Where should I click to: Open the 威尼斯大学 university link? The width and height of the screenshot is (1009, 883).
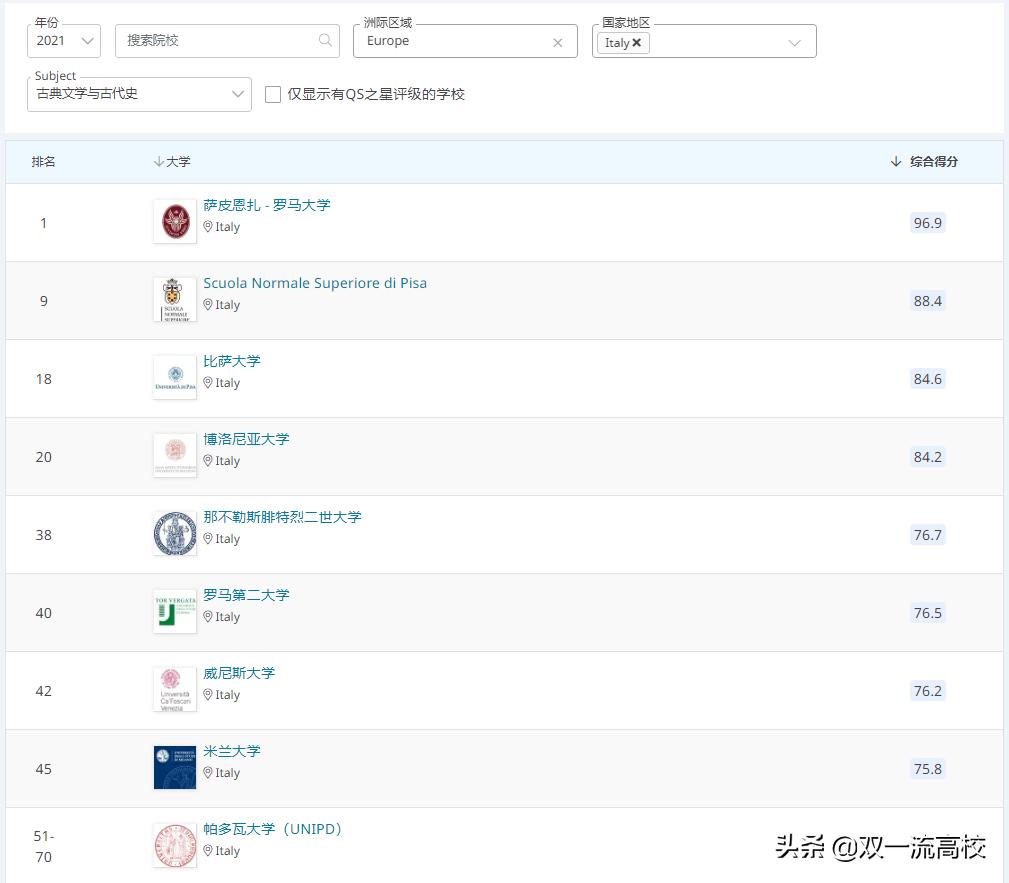click(240, 672)
